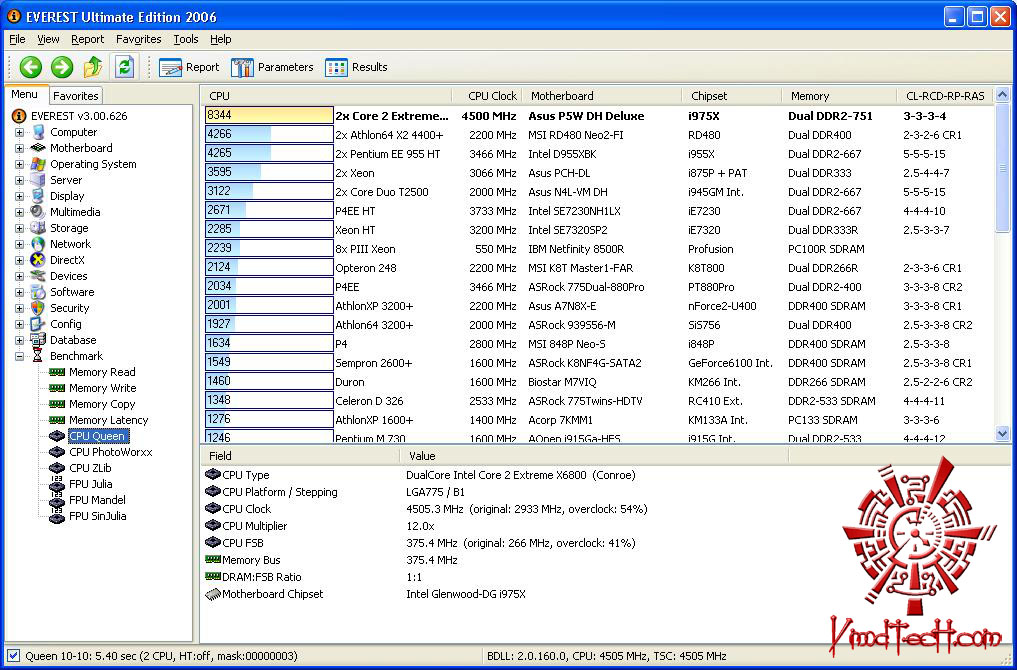Sort by the CPU Clock column header
Image resolution: width=1017 pixels, height=670 pixels.
coord(486,96)
